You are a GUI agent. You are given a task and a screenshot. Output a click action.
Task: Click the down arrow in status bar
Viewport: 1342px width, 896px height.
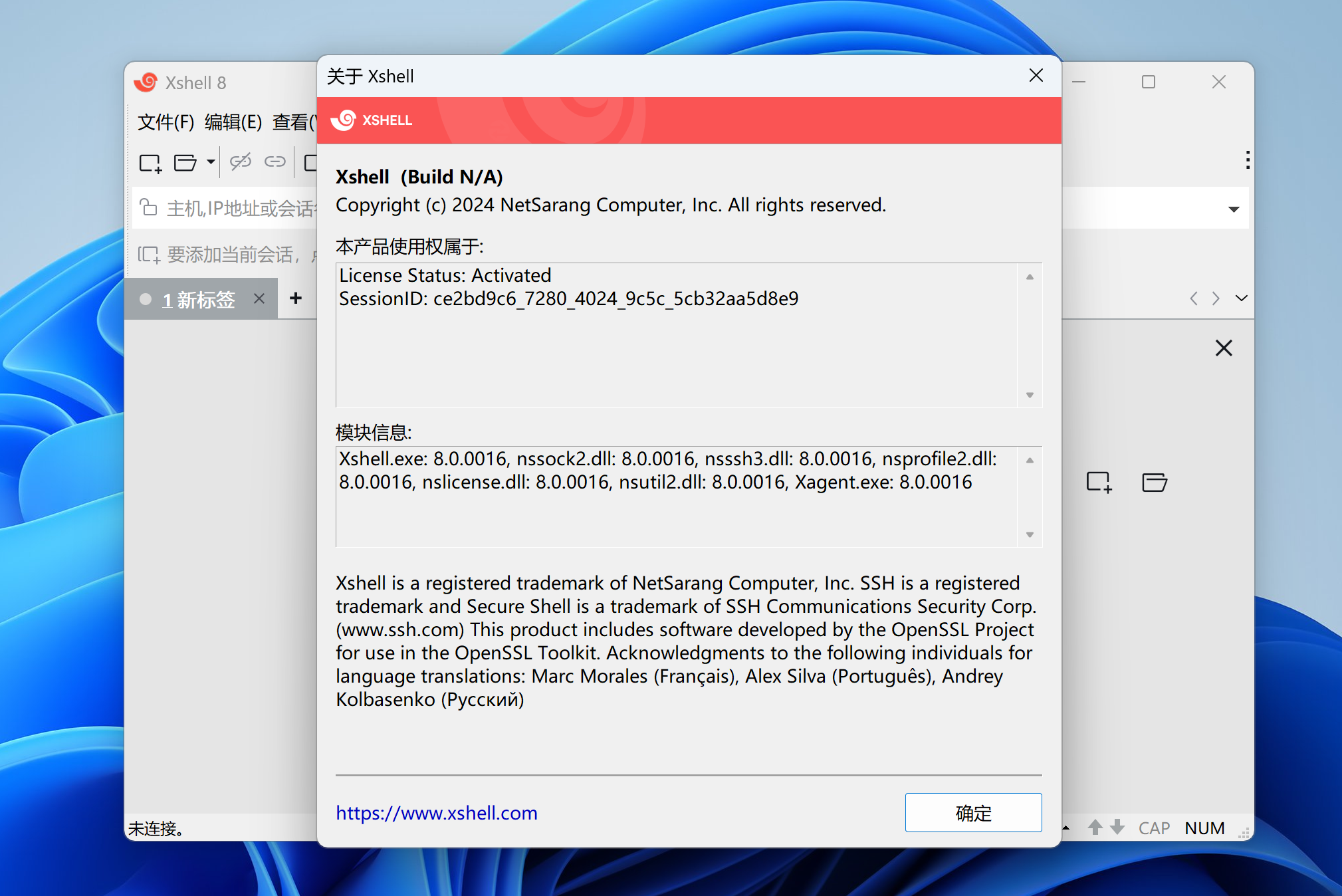click(1117, 827)
